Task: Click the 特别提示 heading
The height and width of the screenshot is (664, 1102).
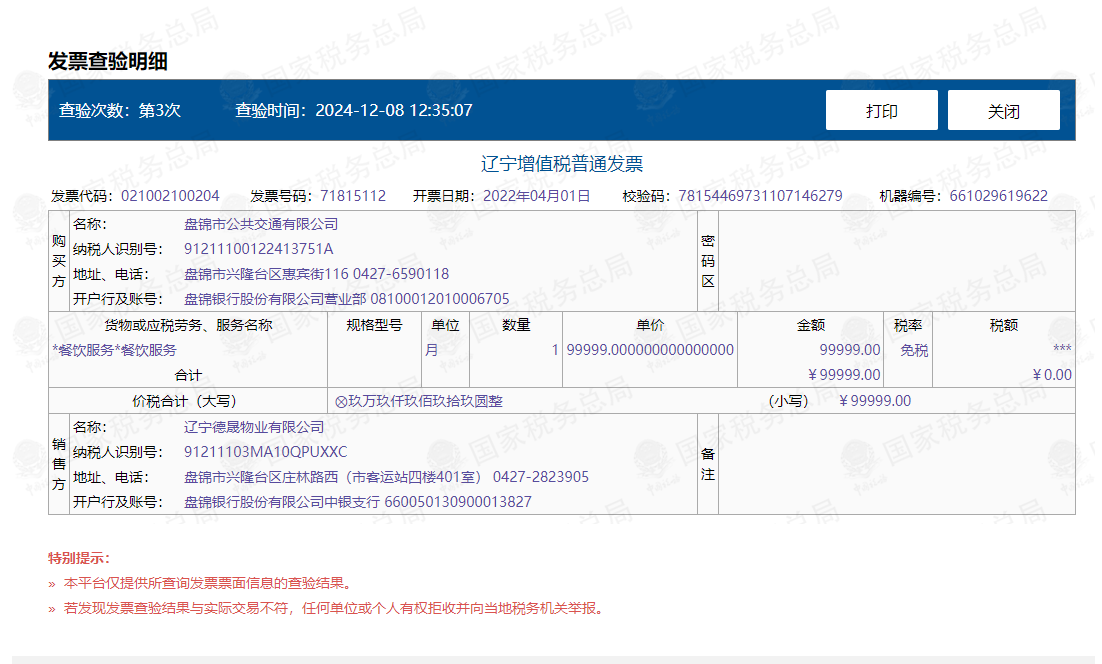Action: [78, 559]
